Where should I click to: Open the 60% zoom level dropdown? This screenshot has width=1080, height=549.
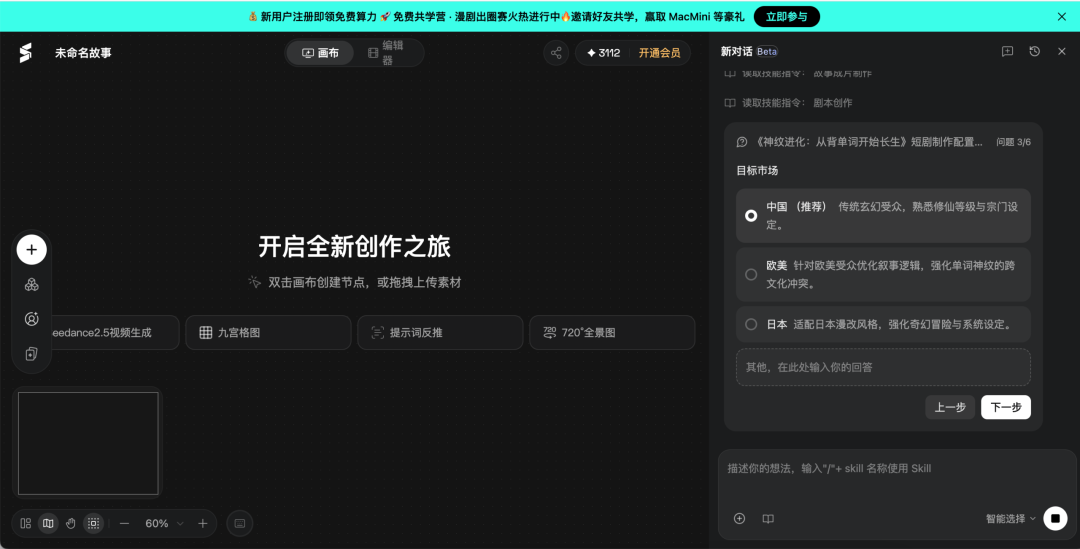(x=165, y=524)
